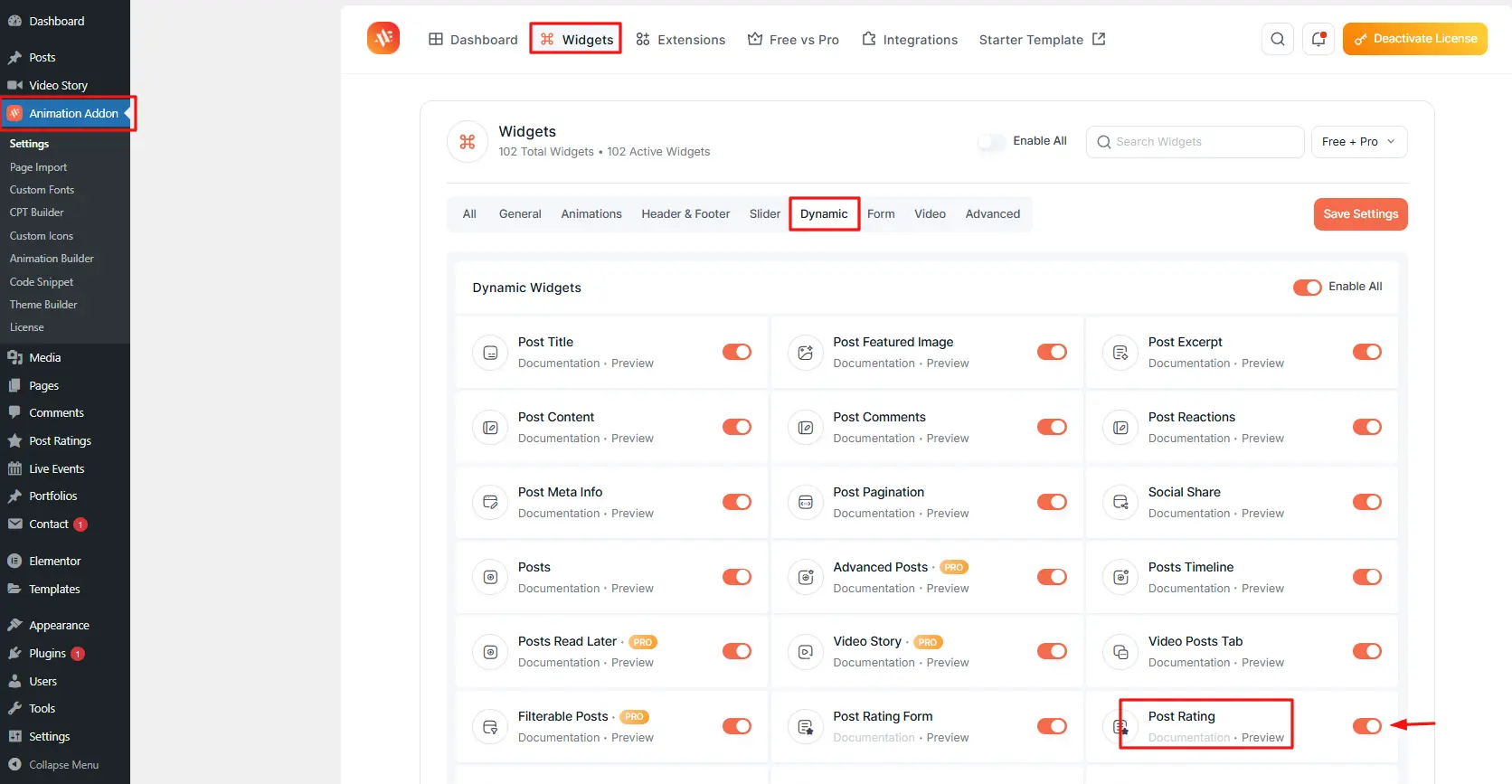
Task: Click the Post Rating Form widget icon
Action: tap(805, 727)
